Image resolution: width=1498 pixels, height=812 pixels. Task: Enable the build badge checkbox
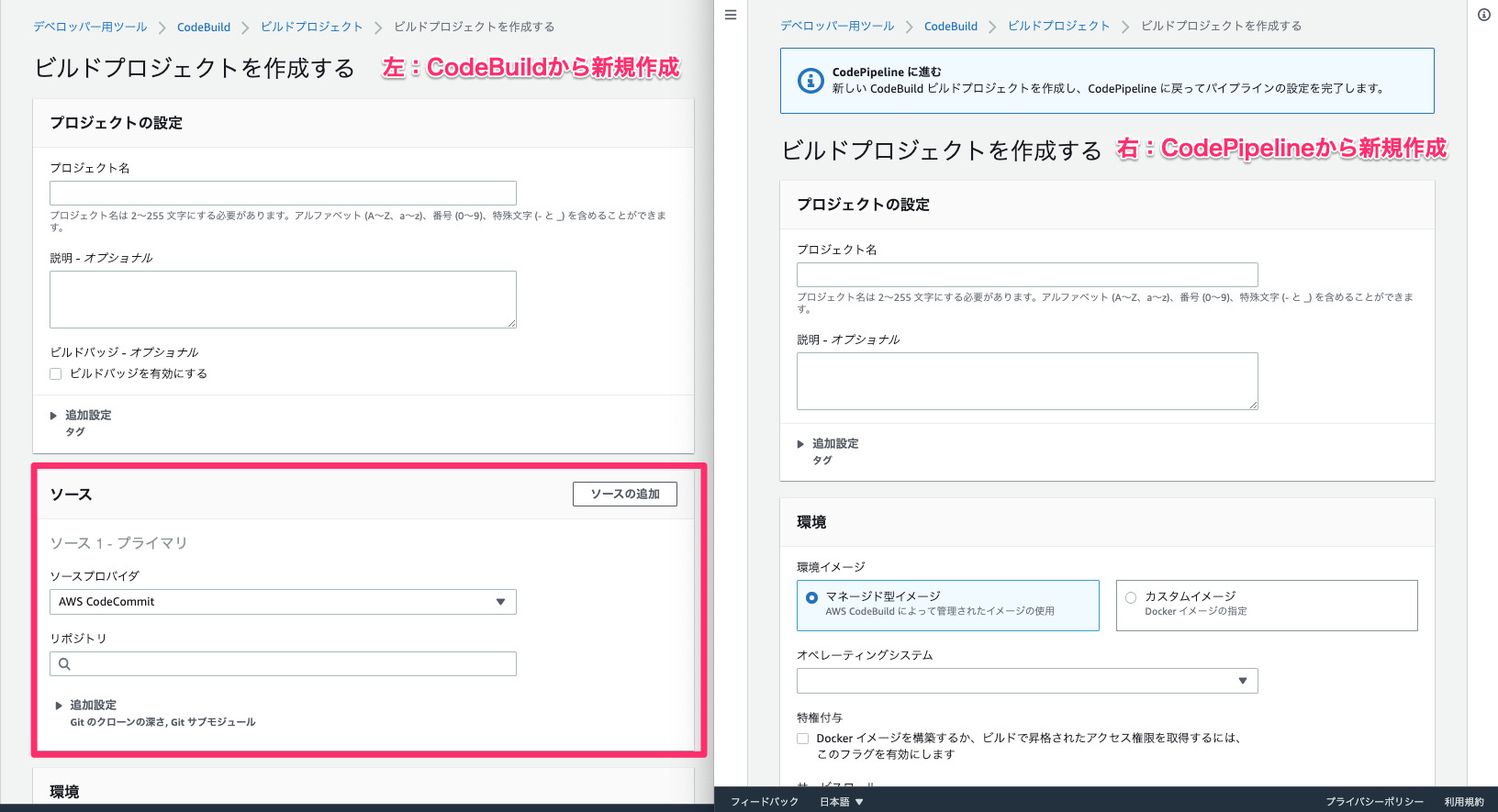(x=56, y=374)
